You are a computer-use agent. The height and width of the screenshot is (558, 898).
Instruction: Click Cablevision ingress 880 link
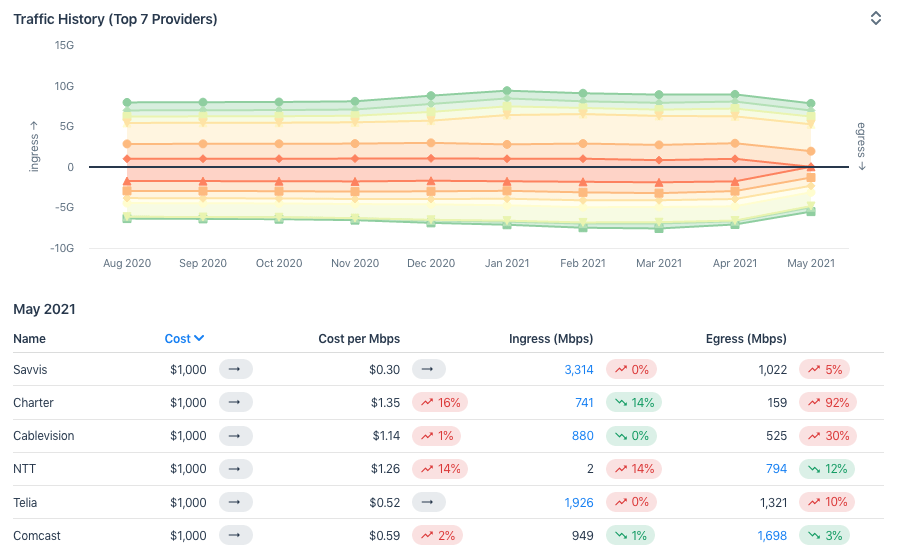click(x=582, y=436)
